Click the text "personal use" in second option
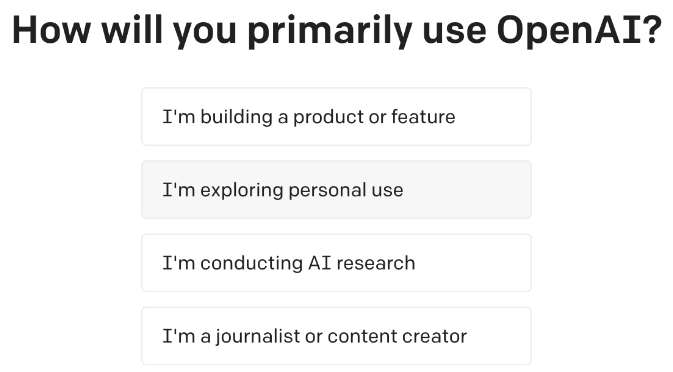This screenshot has height=372, width=673. pyautogui.click(x=346, y=191)
